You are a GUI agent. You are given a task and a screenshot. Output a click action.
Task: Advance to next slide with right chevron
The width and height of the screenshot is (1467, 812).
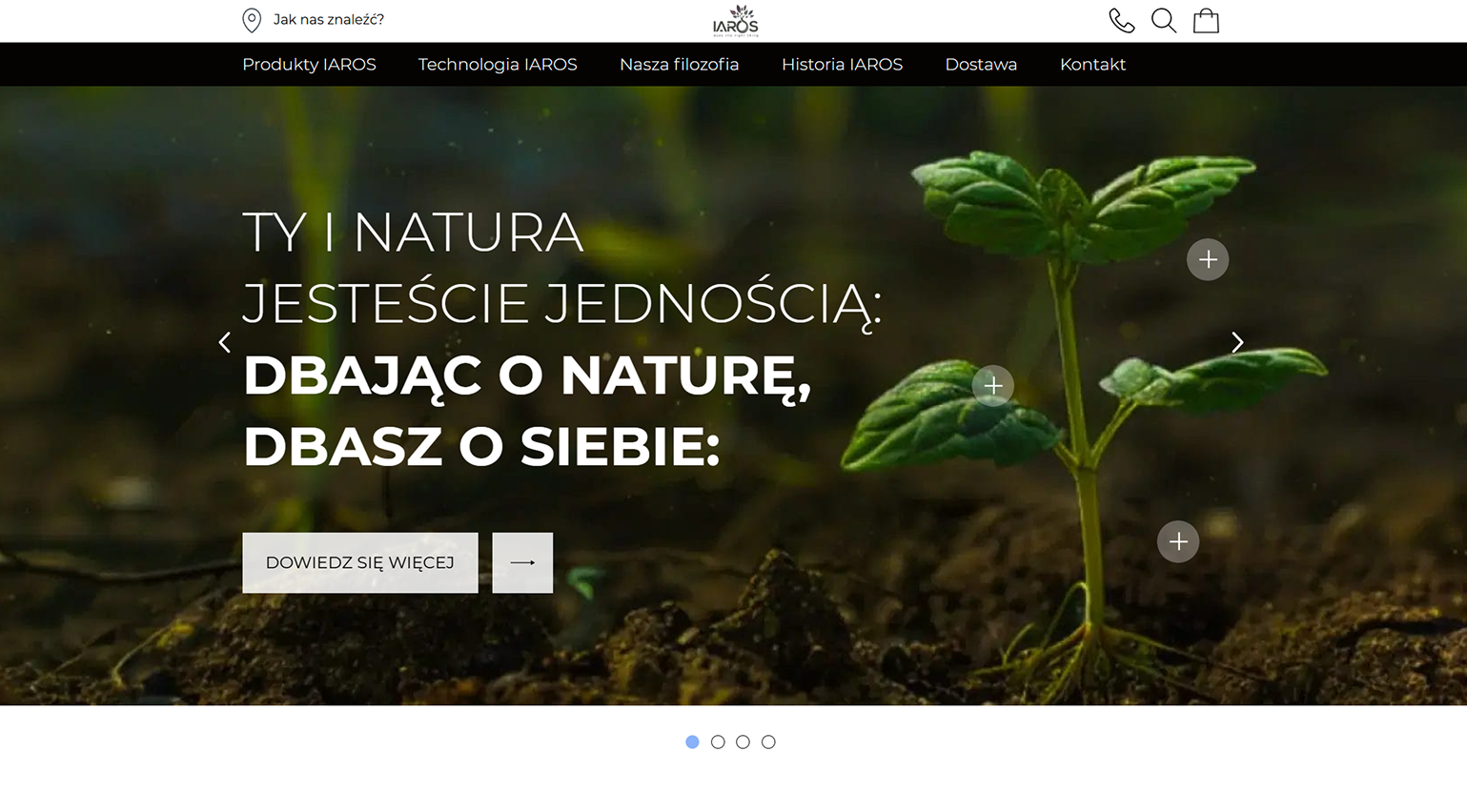(x=1237, y=342)
